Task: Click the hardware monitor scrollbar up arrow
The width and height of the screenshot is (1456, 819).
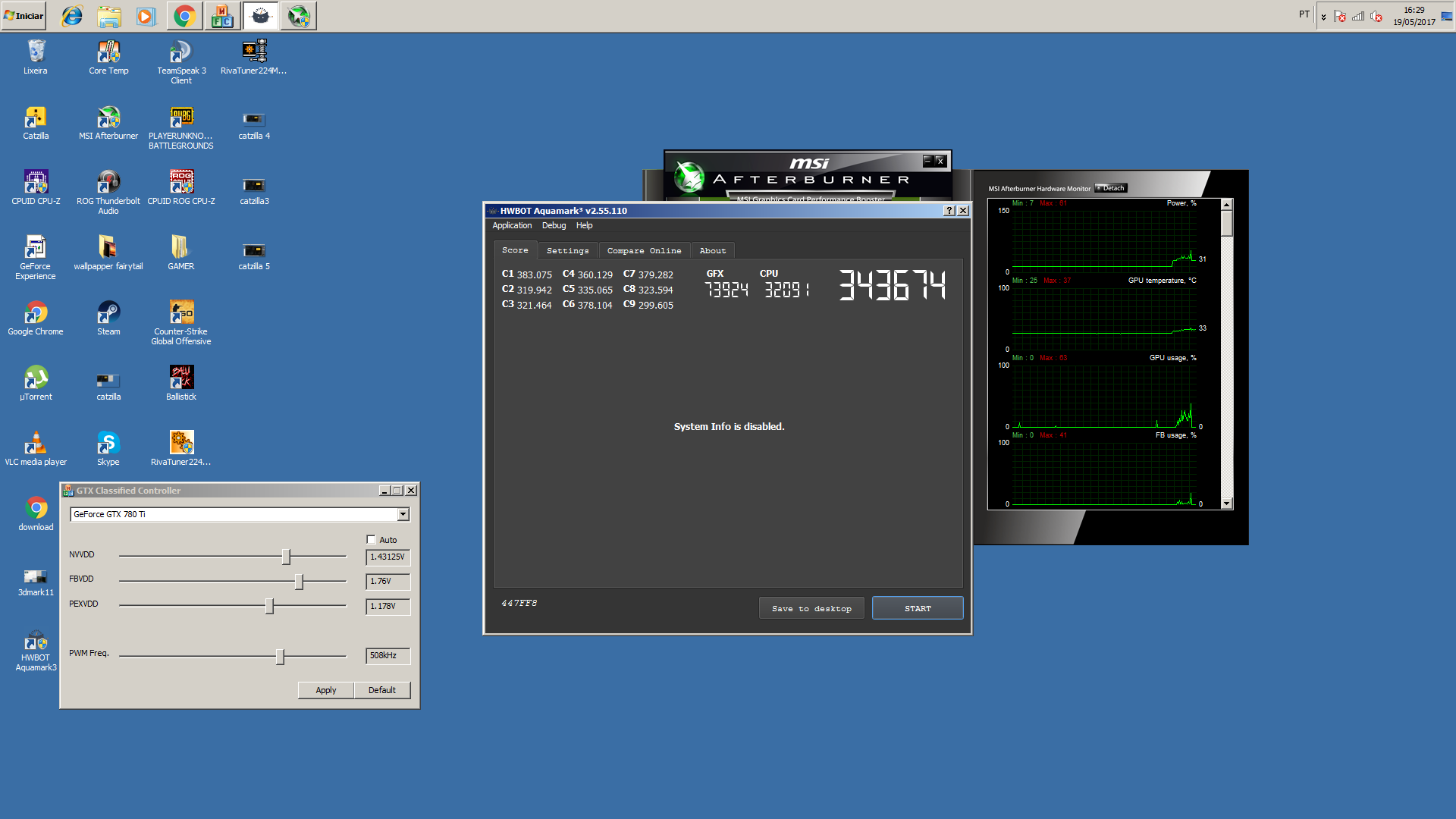Action: [1226, 205]
